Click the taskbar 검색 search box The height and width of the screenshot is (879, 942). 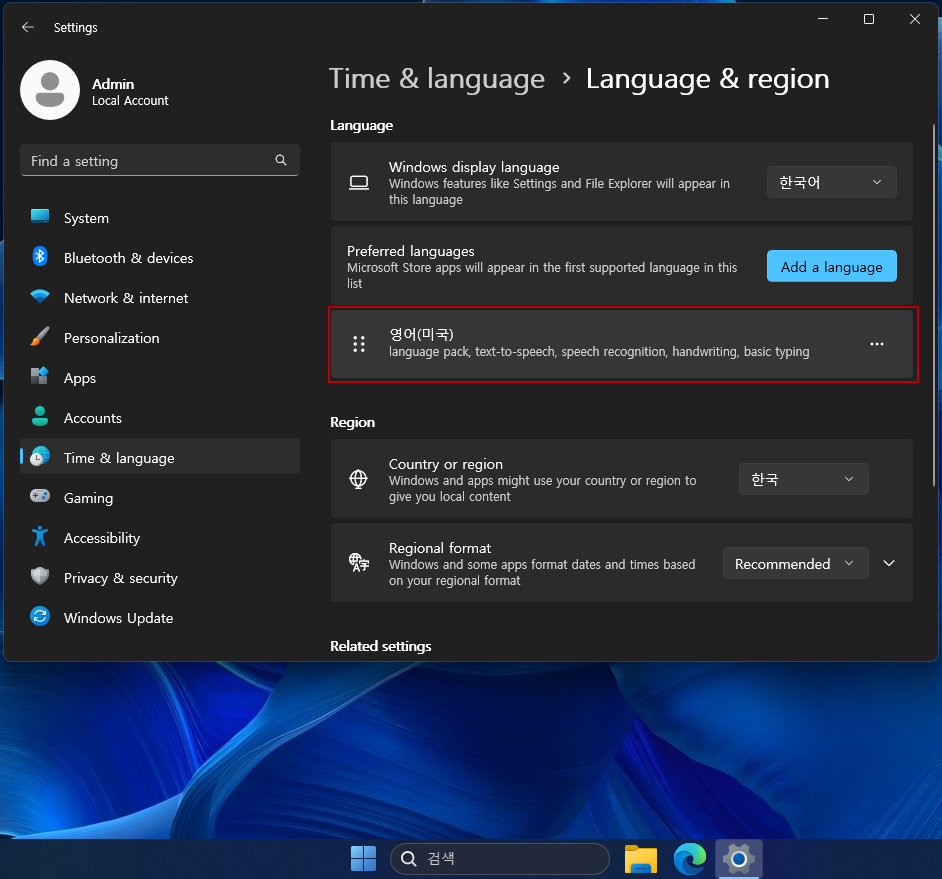pos(500,859)
